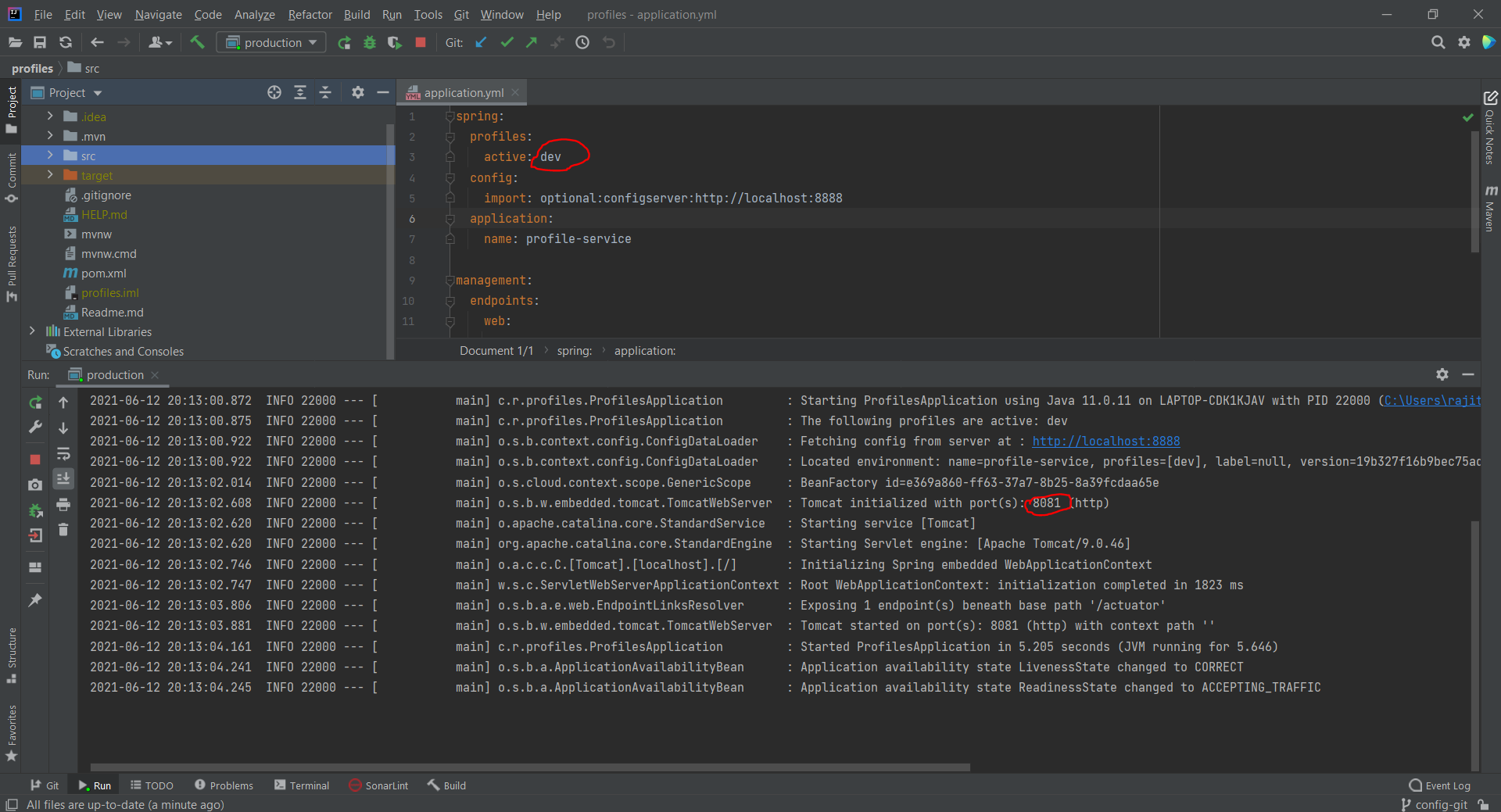Expand External Libraries in the Project panel

click(32, 331)
